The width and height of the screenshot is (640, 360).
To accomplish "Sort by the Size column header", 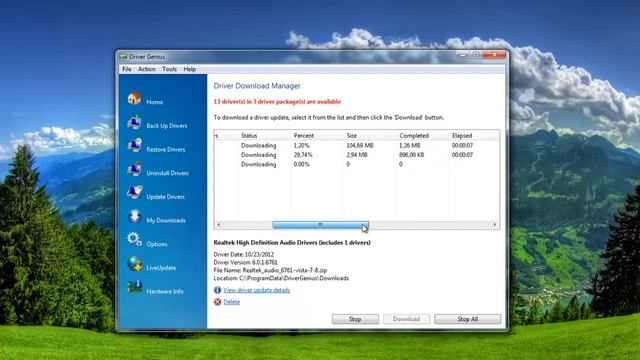I will 351,136.
